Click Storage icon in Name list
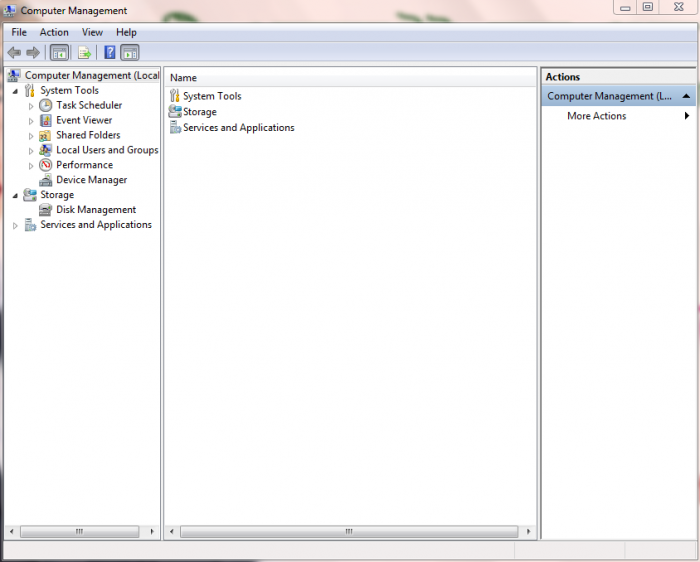Viewport: 700px width, 562px height. (x=175, y=111)
